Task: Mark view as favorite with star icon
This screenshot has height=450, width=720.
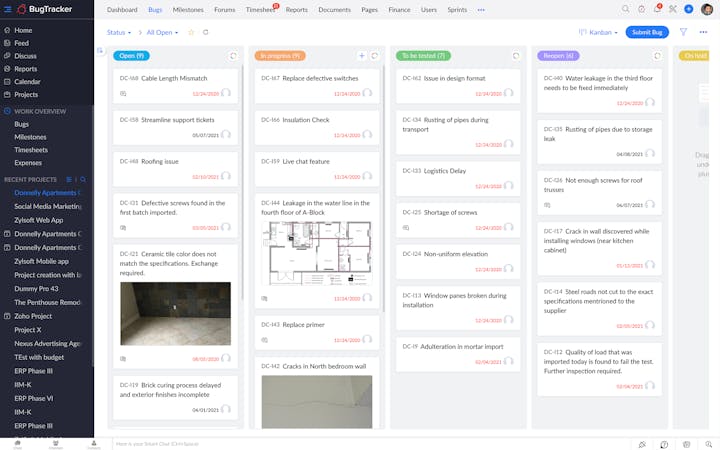Action: point(191,32)
